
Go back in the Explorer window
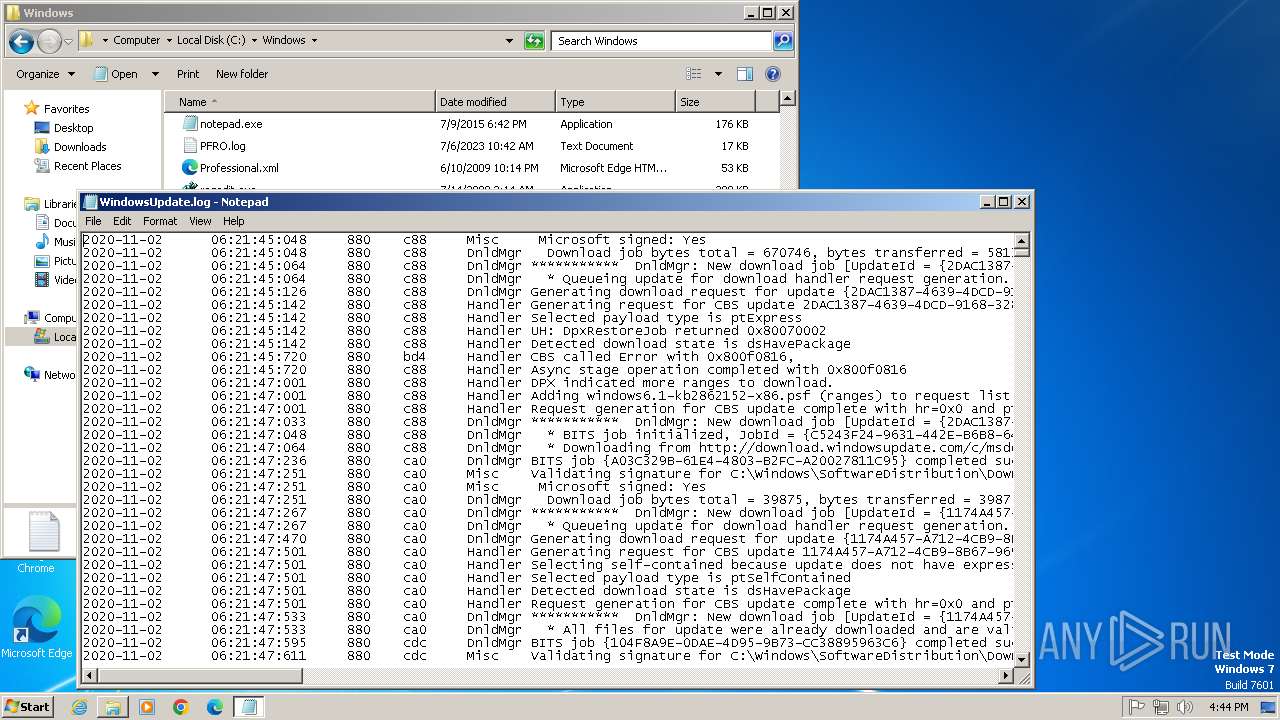coord(21,41)
